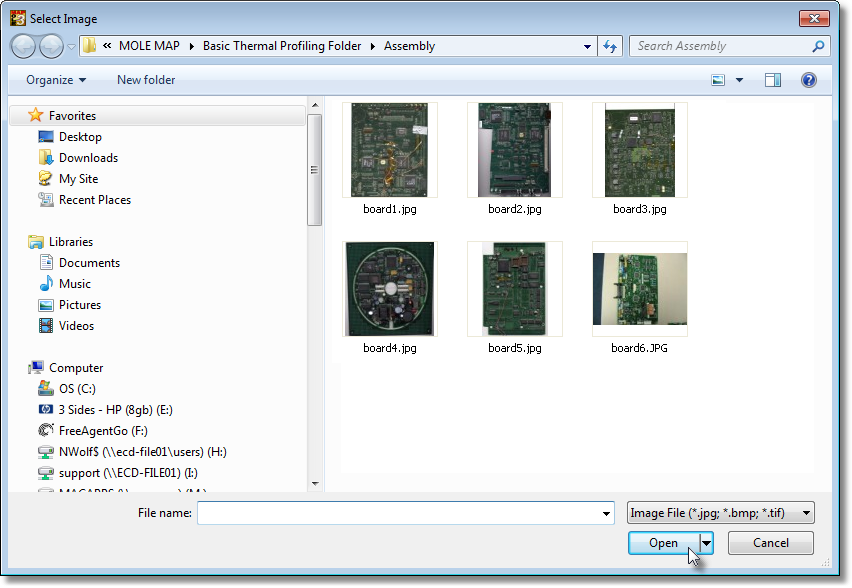Click the Computer icon
852x588 pixels.
click(x=36, y=367)
